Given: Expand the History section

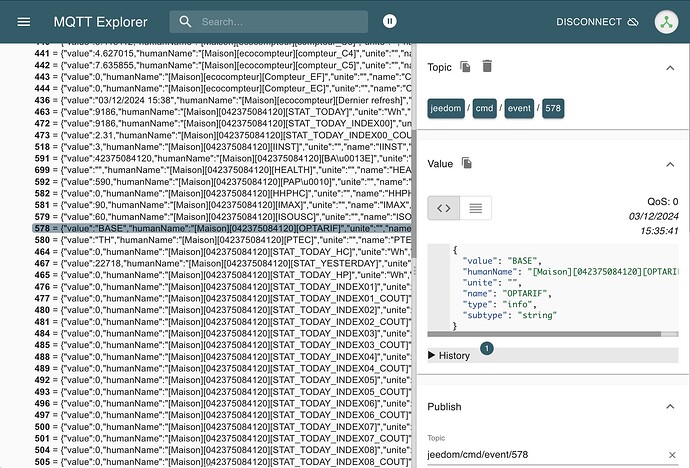Looking at the screenshot, I should 448,355.
